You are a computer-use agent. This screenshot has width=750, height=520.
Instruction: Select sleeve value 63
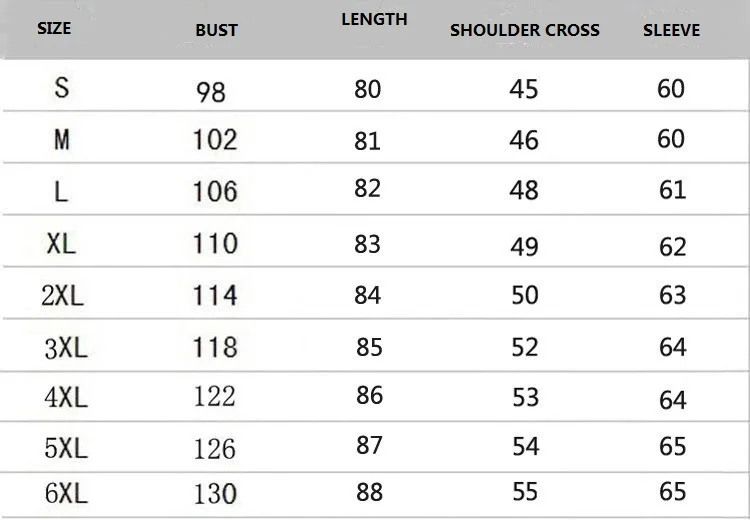point(673,295)
